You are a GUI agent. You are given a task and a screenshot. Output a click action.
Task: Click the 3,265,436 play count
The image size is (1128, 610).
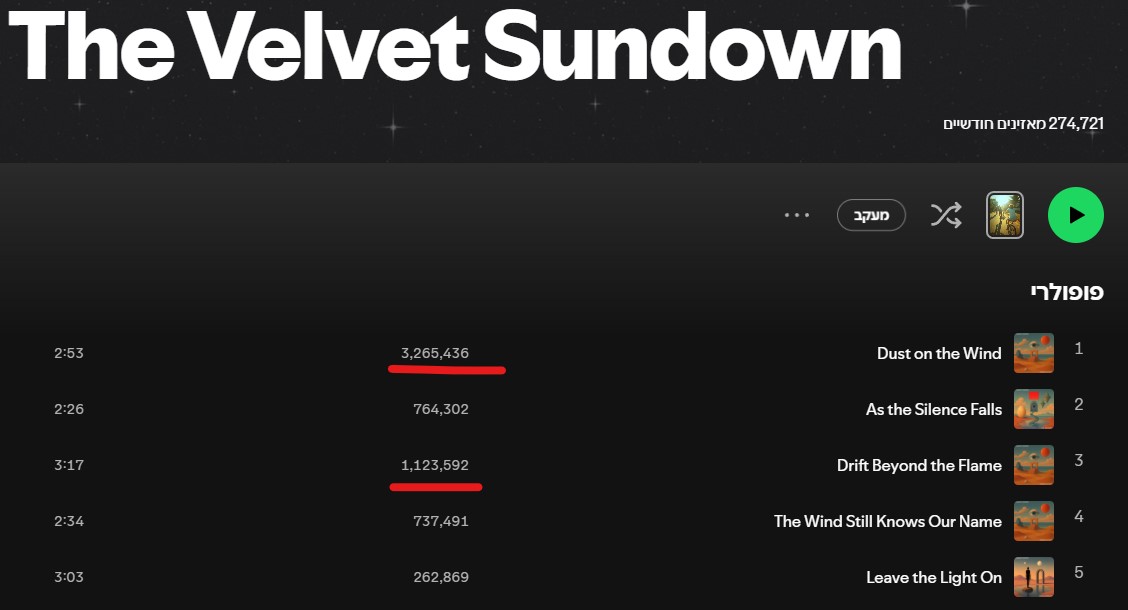435,353
